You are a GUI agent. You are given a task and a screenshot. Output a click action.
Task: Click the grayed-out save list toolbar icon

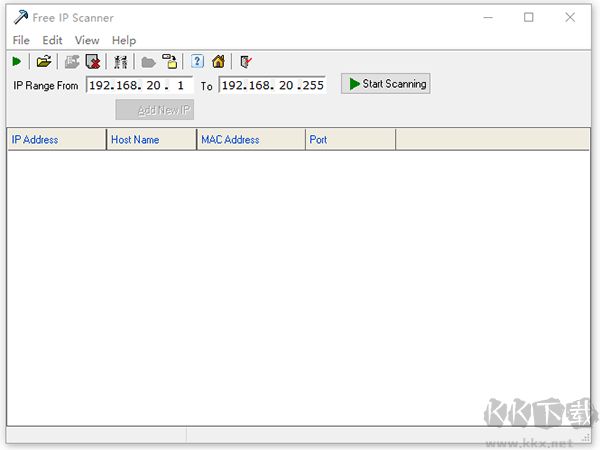(72, 62)
